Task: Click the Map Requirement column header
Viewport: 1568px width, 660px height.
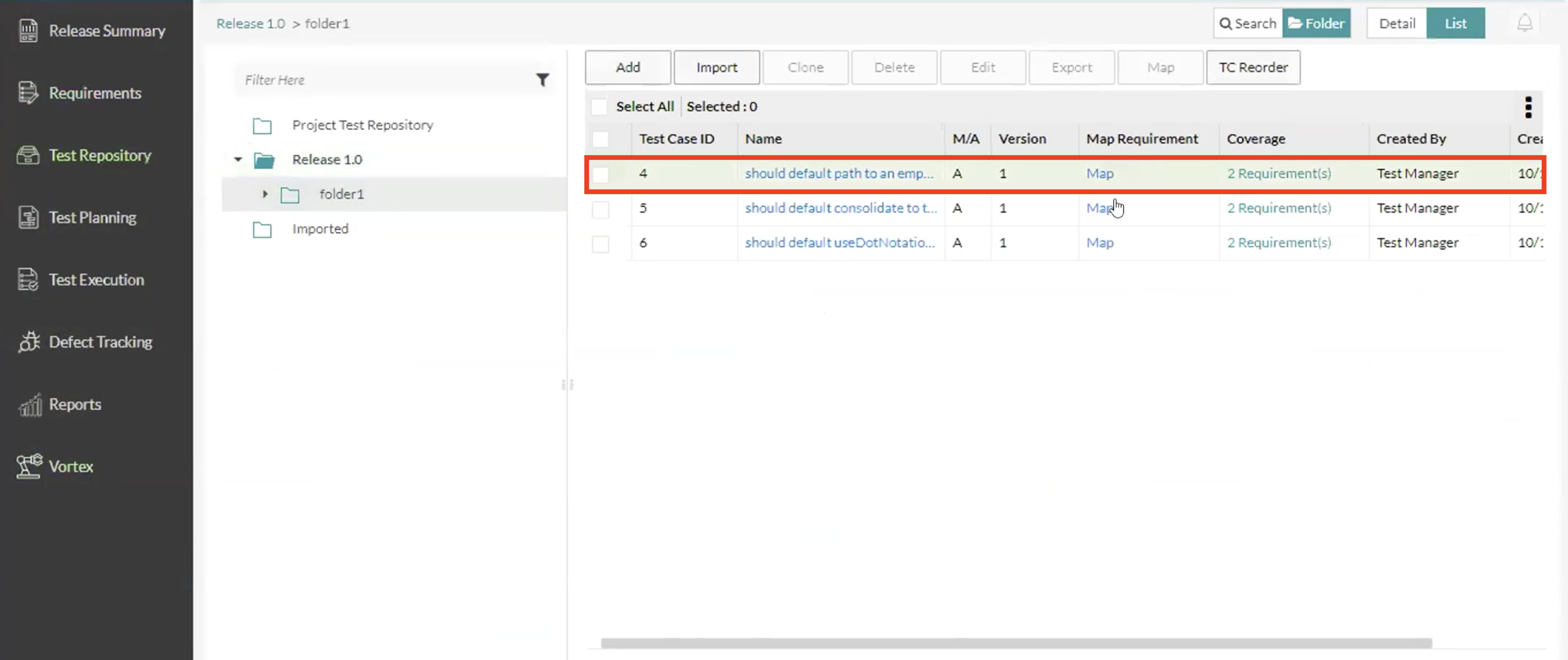Action: [x=1142, y=139]
